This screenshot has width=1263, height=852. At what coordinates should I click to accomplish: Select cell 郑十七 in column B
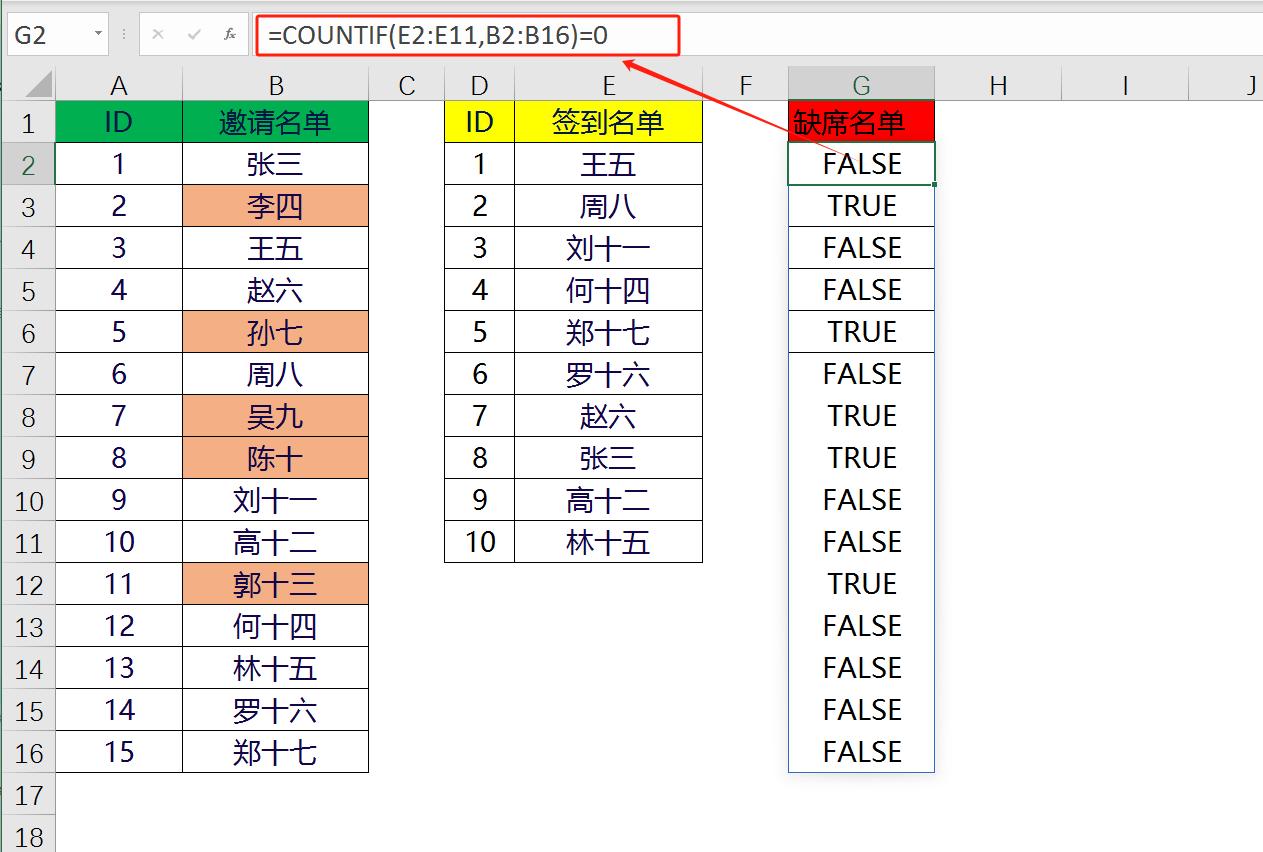click(276, 752)
